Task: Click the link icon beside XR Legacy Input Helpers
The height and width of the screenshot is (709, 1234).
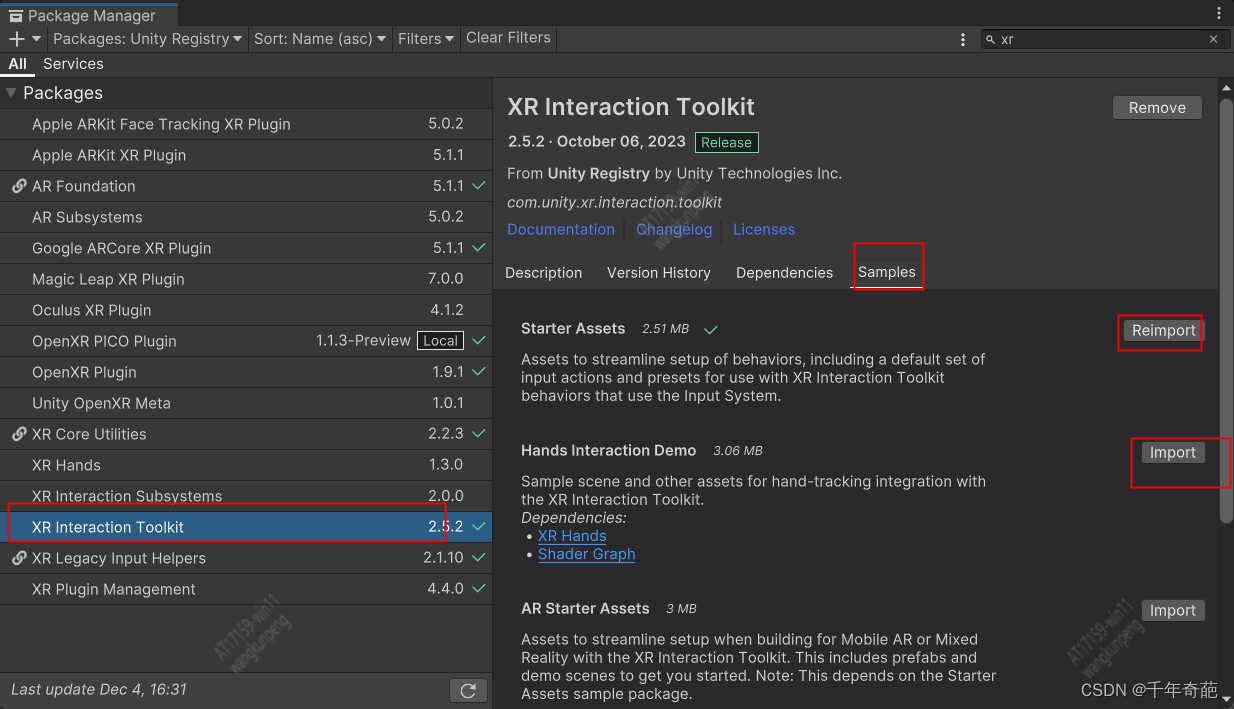Action: pos(19,558)
